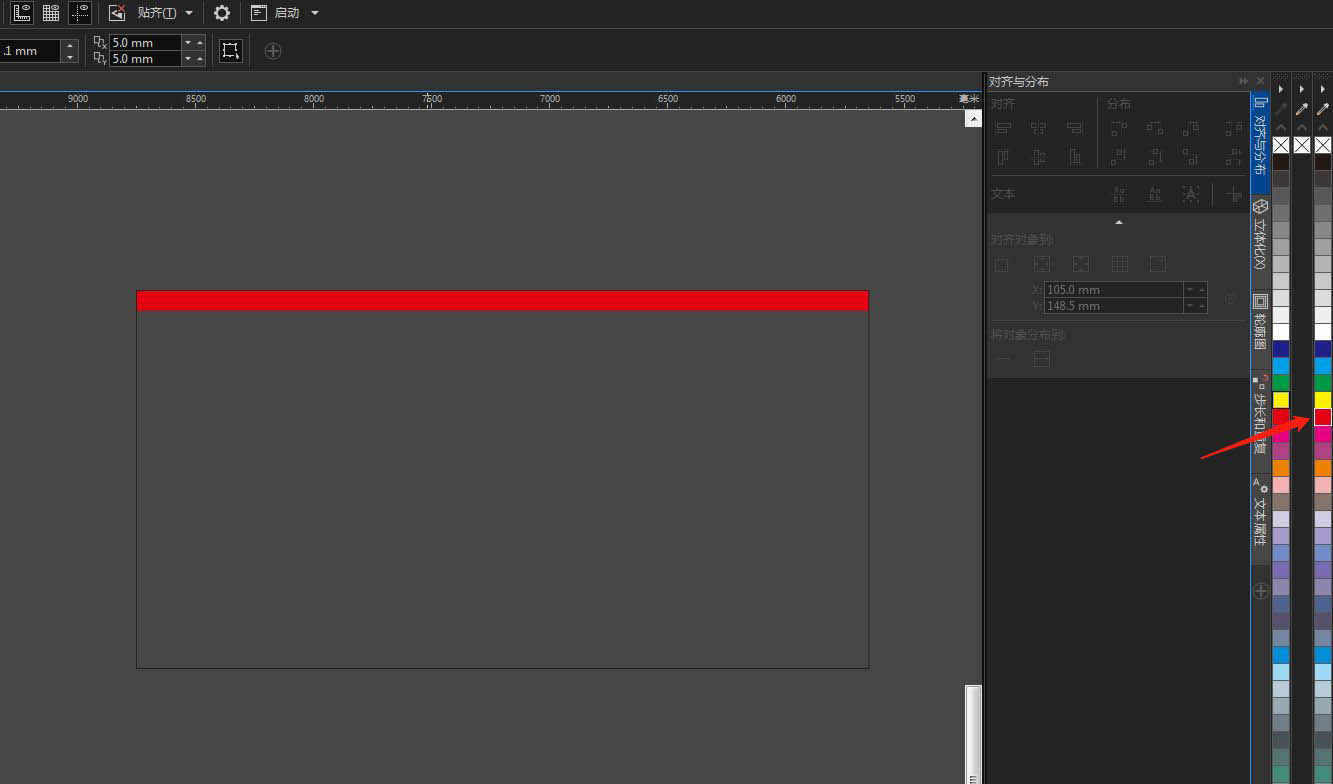Click the distribute top icon
Image resolution: width=1333 pixels, height=784 pixels.
[1119, 157]
